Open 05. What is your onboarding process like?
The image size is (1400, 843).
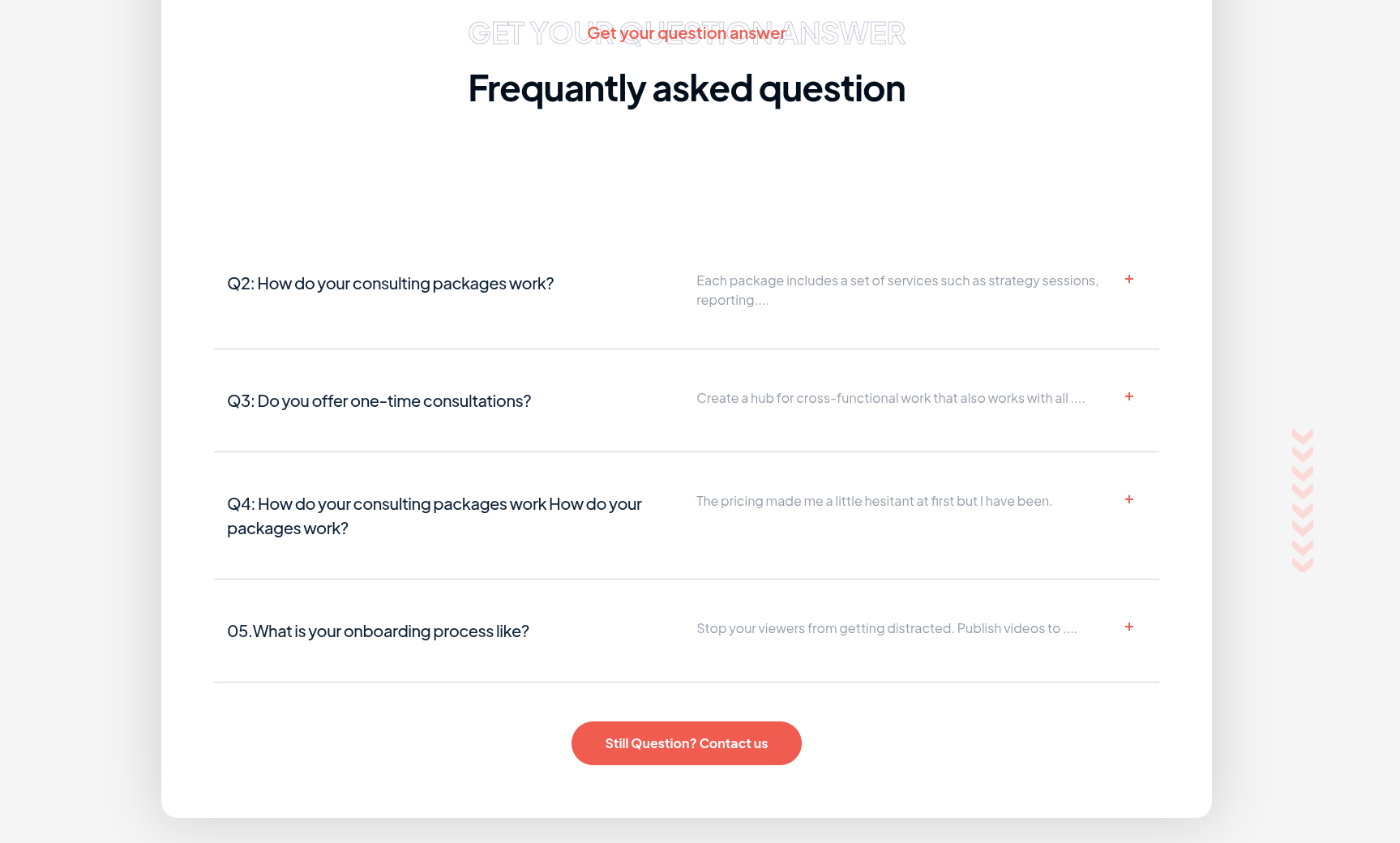(378, 631)
